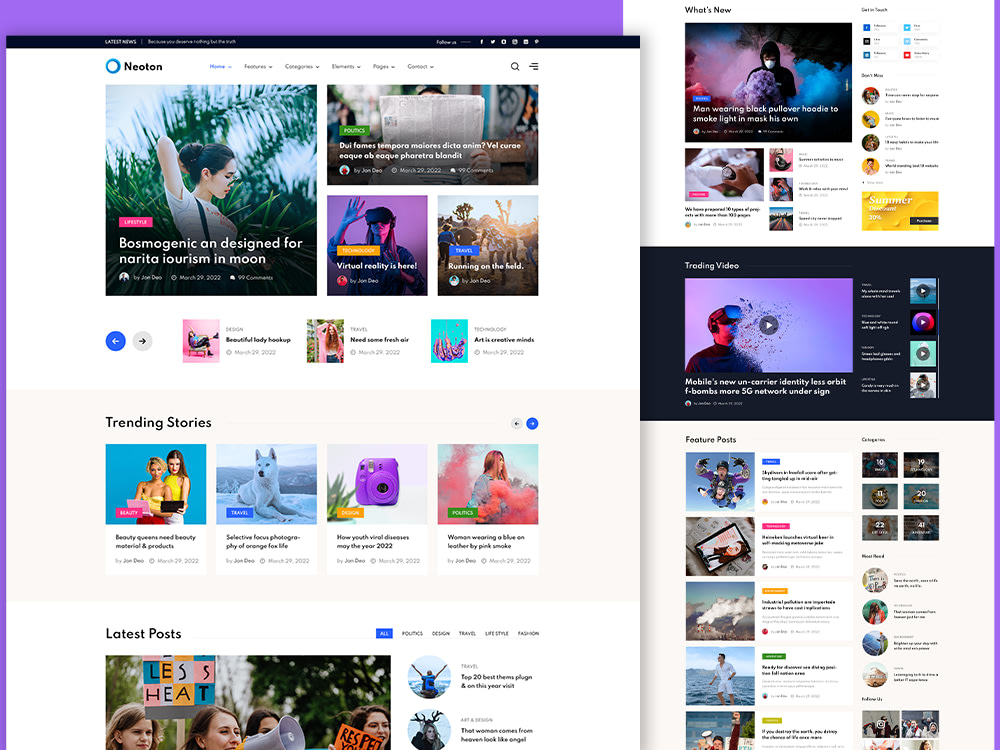Click the Vimeo icon in Get in Touch
The width and height of the screenshot is (1000, 750).
[x=907, y=41]
